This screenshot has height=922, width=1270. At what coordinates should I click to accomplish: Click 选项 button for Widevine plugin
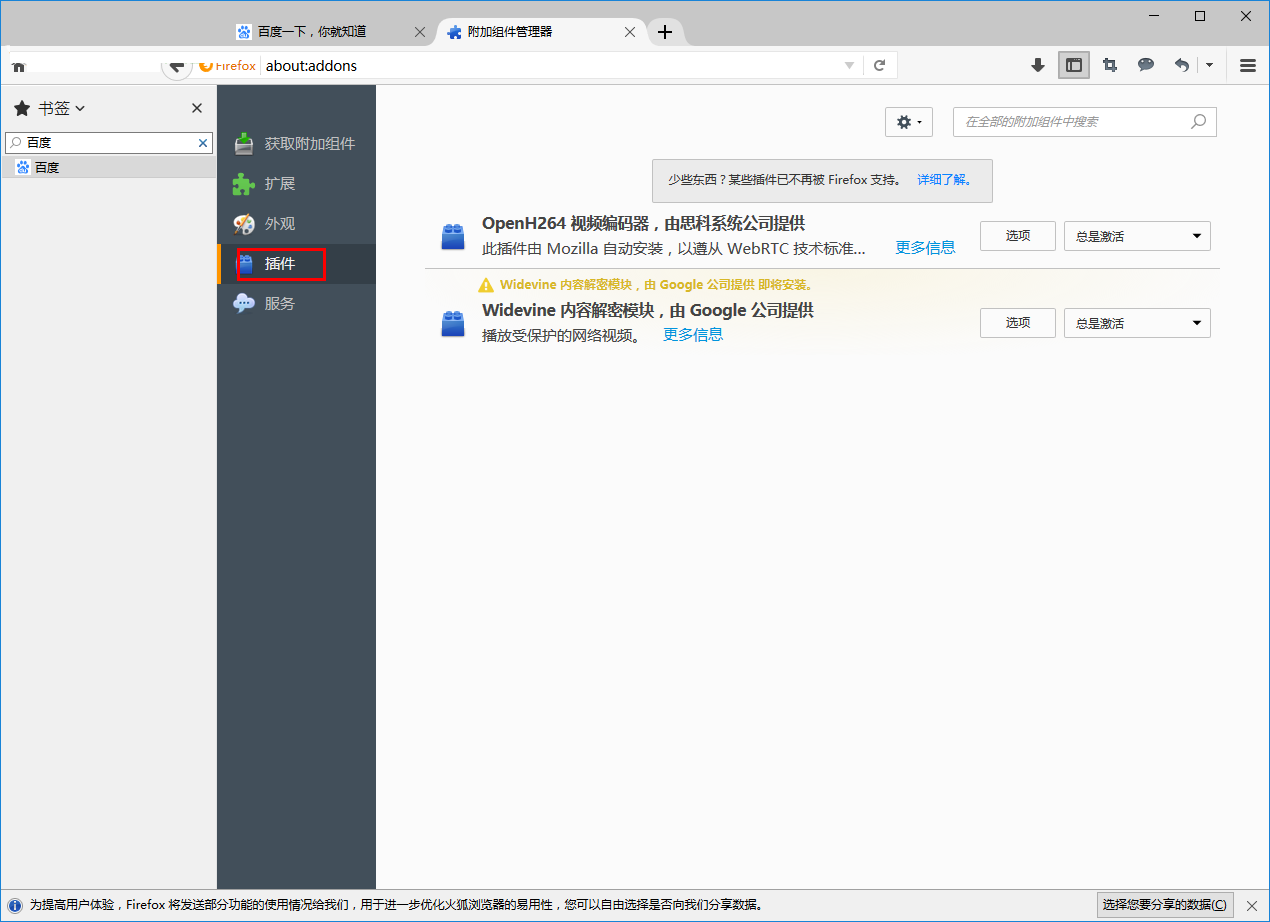[1018, 323]
